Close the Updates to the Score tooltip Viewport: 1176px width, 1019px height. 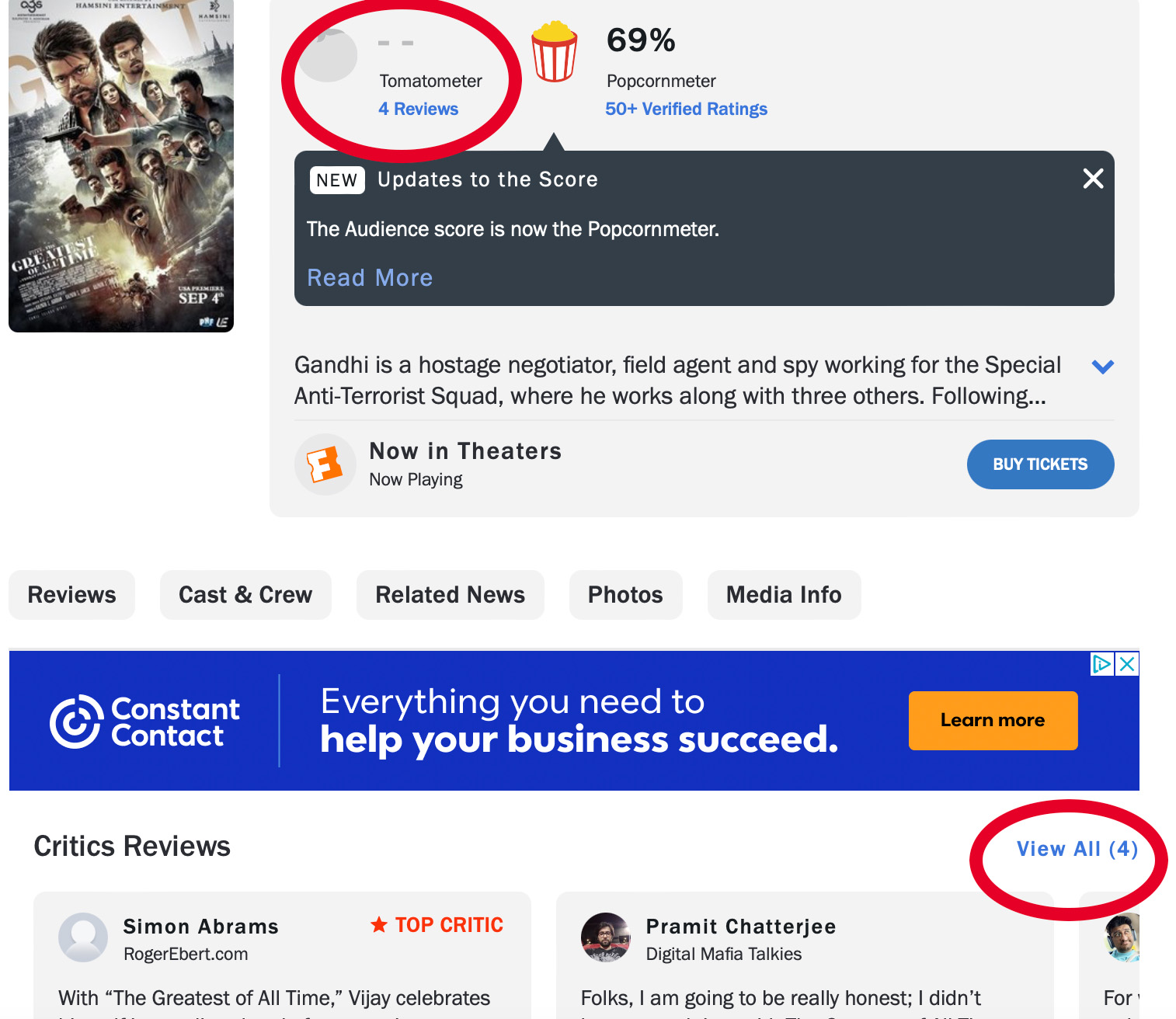tap(1093, 179)
